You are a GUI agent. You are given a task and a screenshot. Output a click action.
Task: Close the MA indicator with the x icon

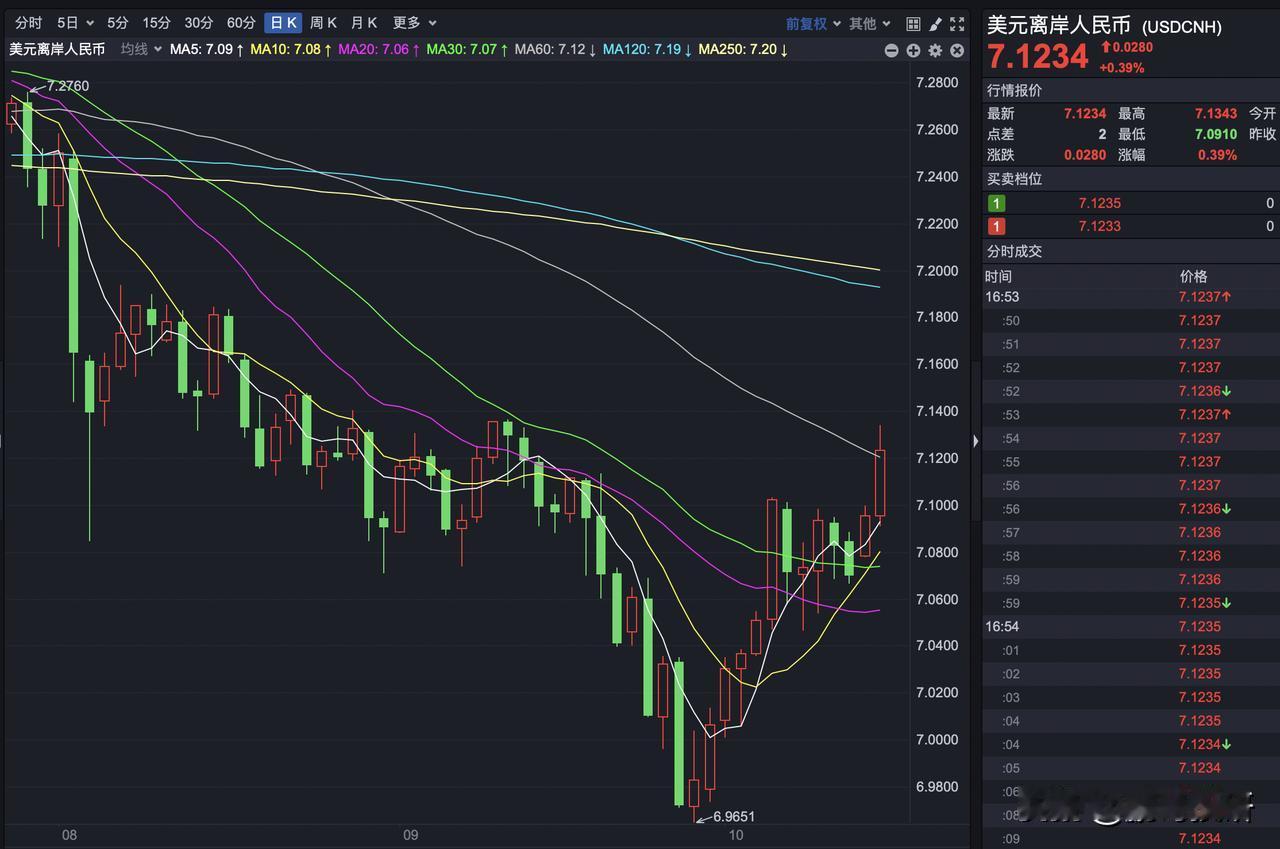point(957,50)
